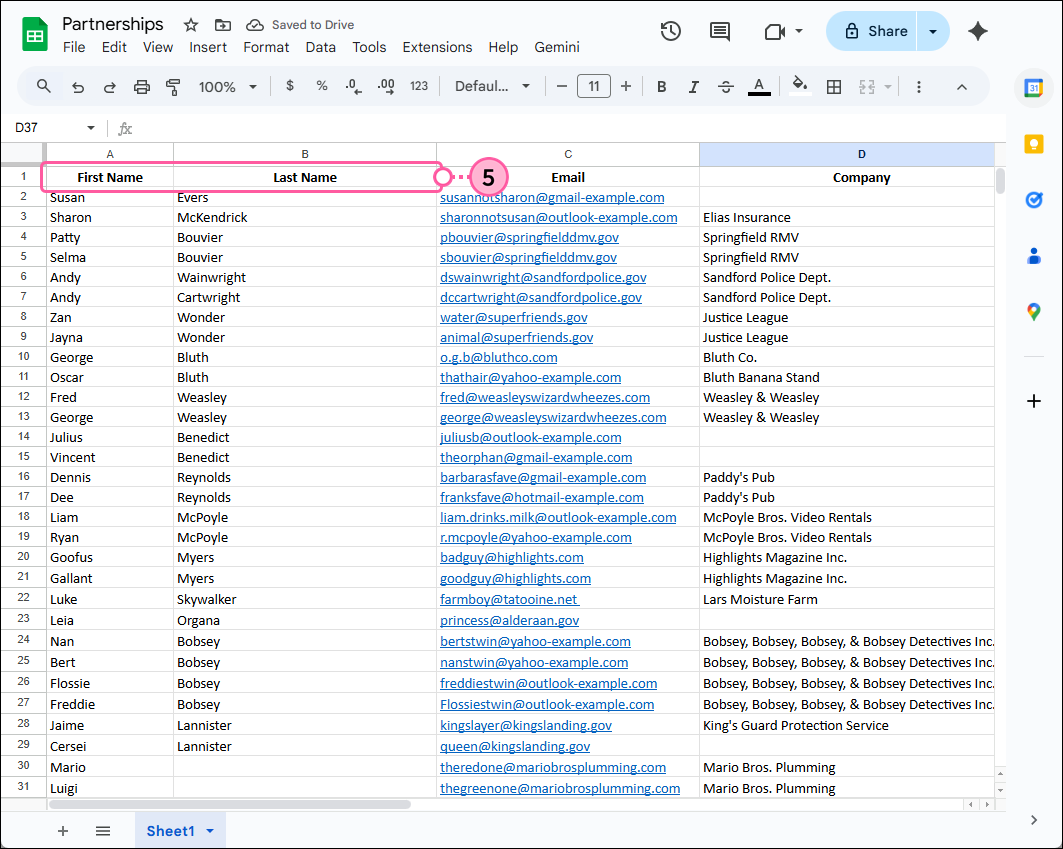
Task: Apply percent format
Action: [x=321, y=86]
